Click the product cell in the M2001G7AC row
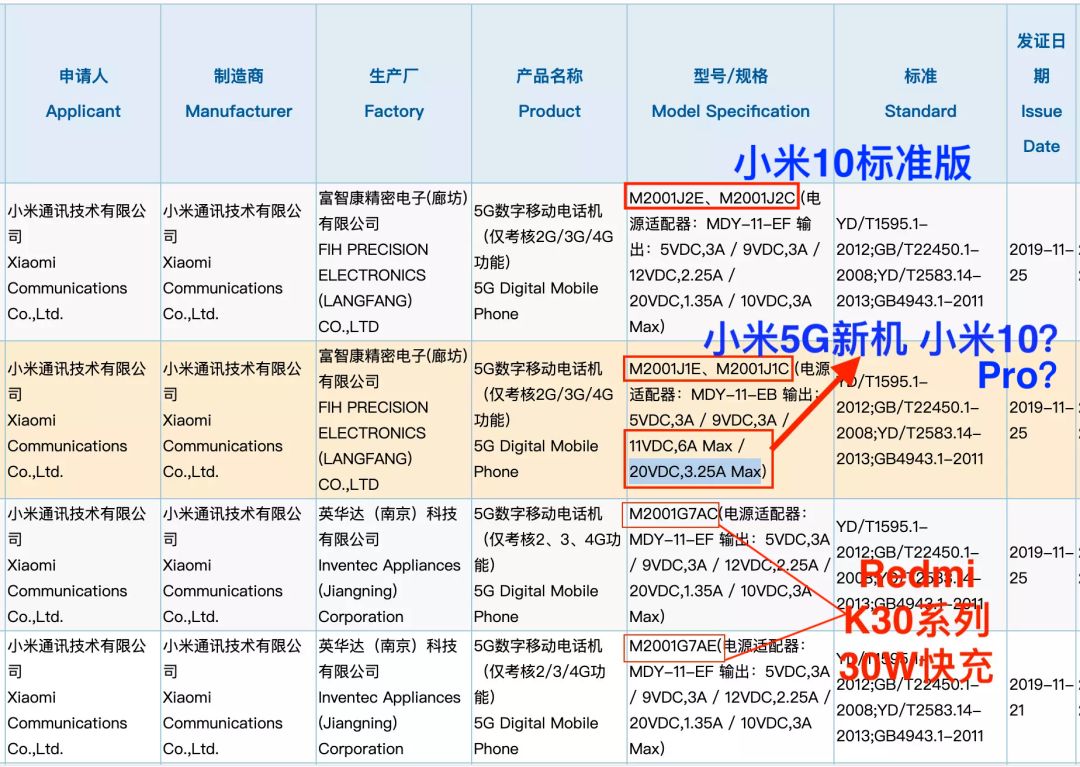This screenshot has width=1080, height=767. pyautogui.click(x=550, y=565)
